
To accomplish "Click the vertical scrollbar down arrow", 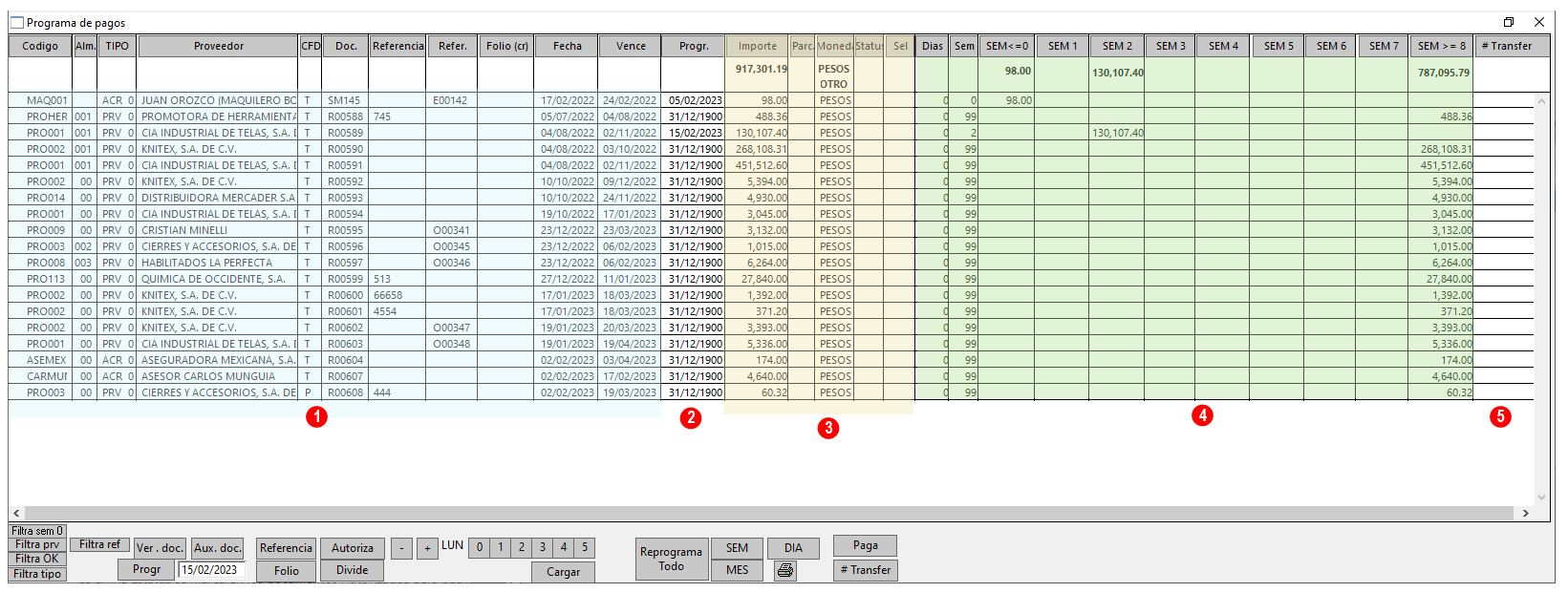I will (1541, 497).
